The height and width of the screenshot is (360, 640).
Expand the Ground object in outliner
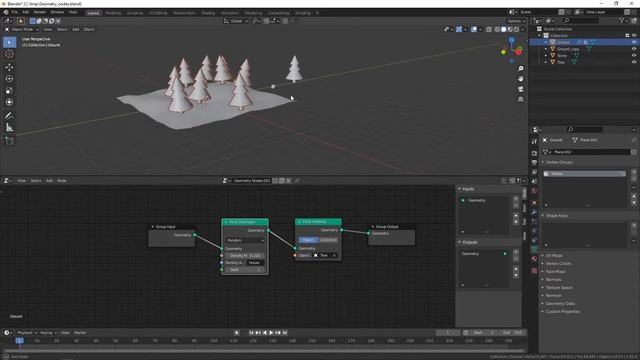click(546, 42)
